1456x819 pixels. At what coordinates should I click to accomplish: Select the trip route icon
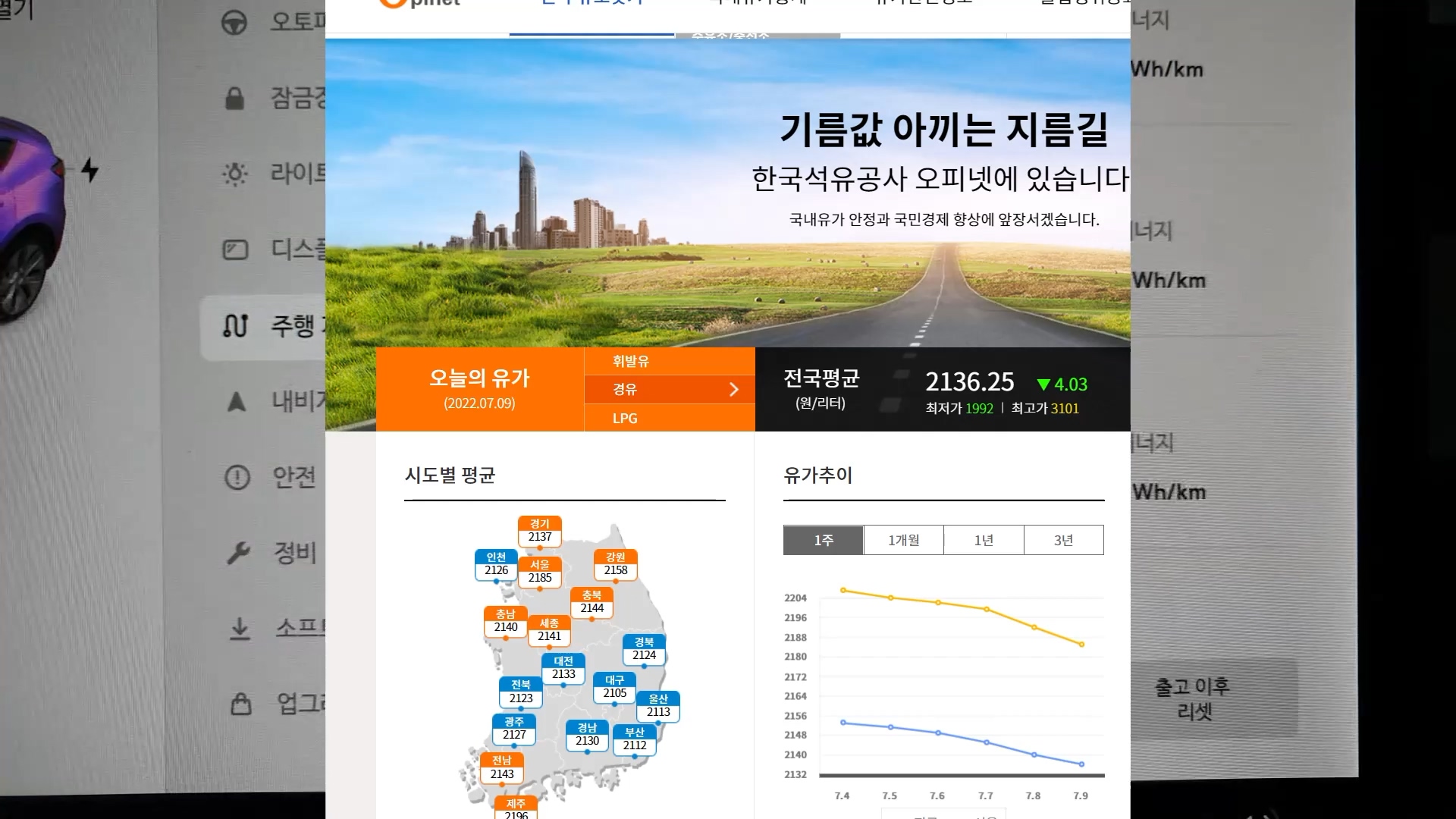click(235, 326)
